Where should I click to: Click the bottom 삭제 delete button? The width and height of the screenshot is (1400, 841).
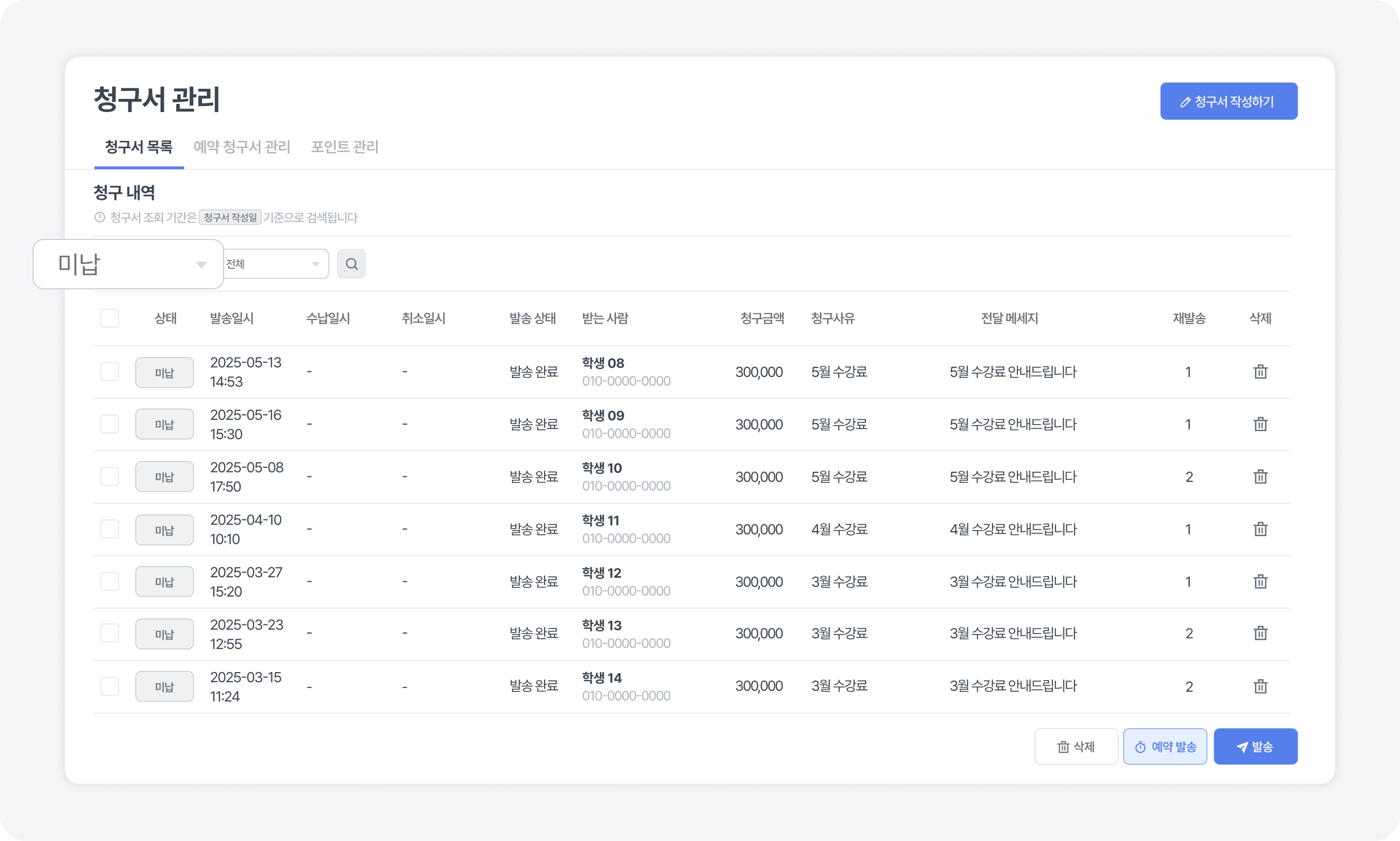pos(1076,746)
